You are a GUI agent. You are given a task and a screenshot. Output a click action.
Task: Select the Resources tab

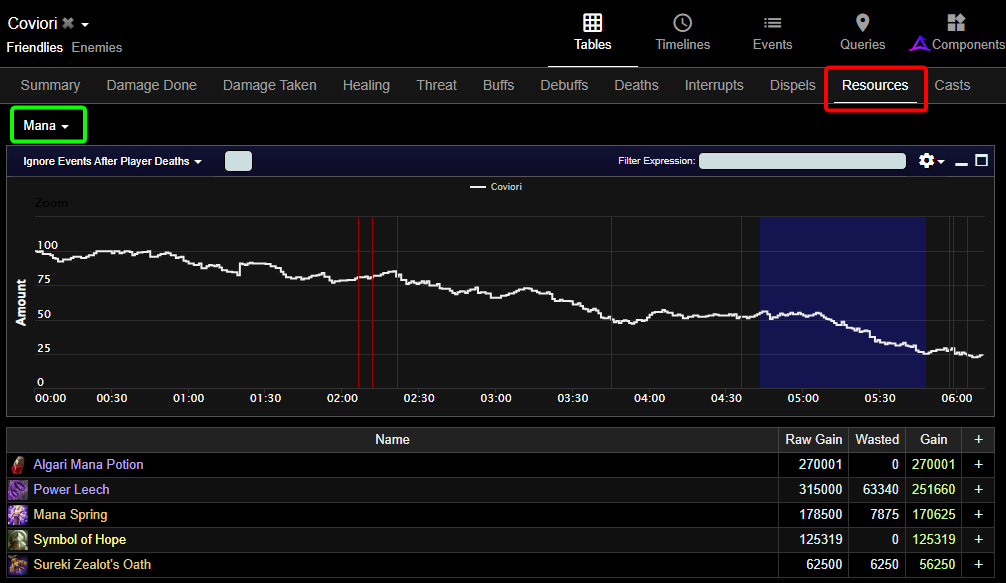click(x=875, y=85)
